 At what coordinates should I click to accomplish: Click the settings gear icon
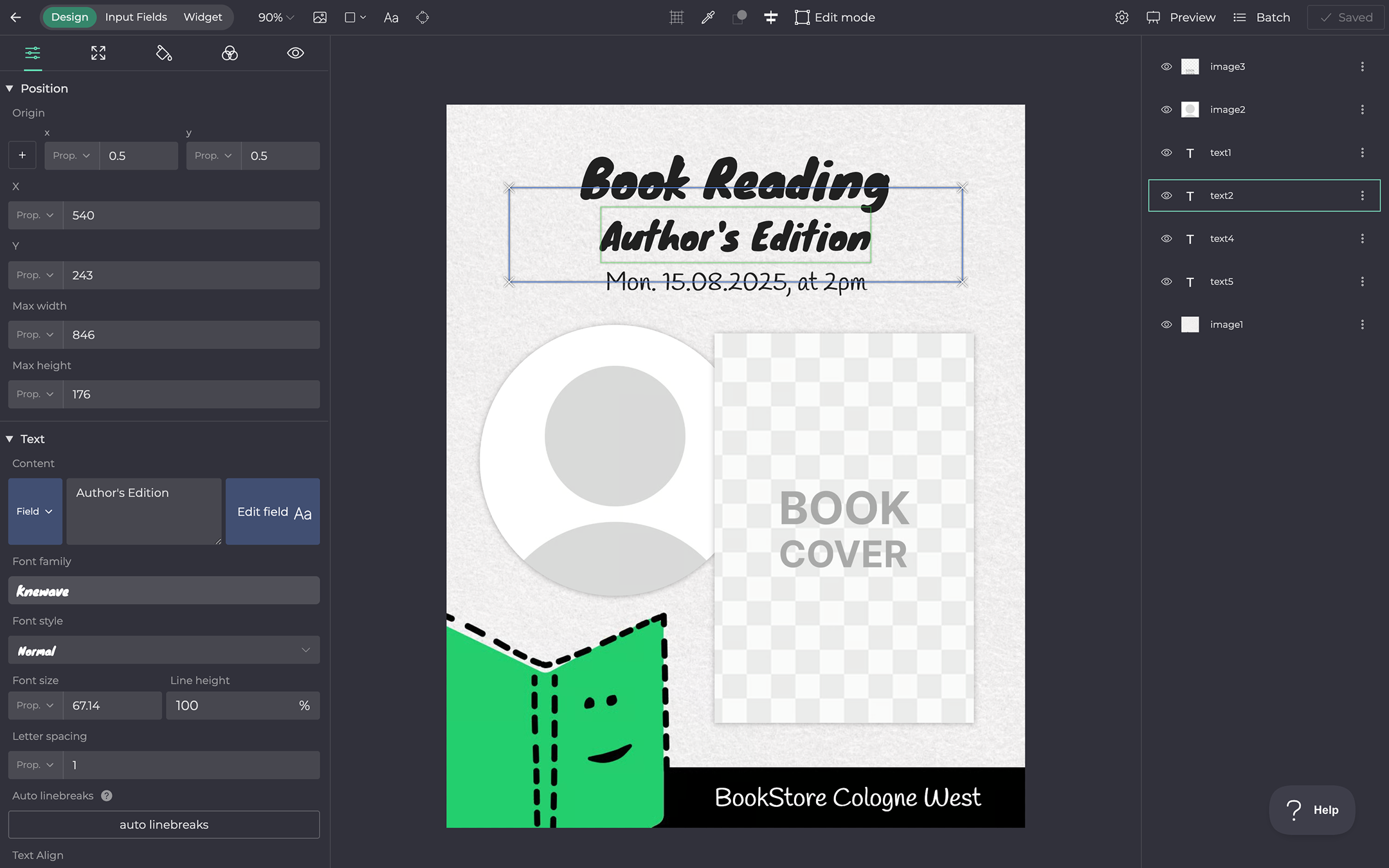[x=1121, y=17]
